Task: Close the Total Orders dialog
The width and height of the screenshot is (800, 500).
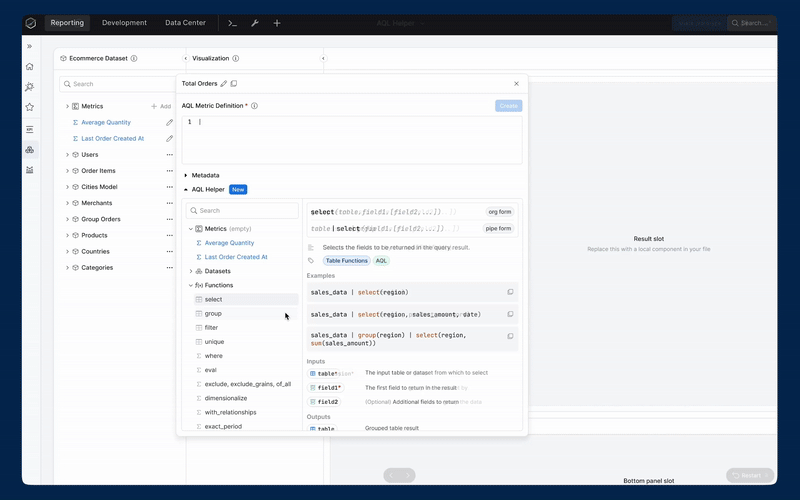Action: pyautogui.click(x=516, y=84)
